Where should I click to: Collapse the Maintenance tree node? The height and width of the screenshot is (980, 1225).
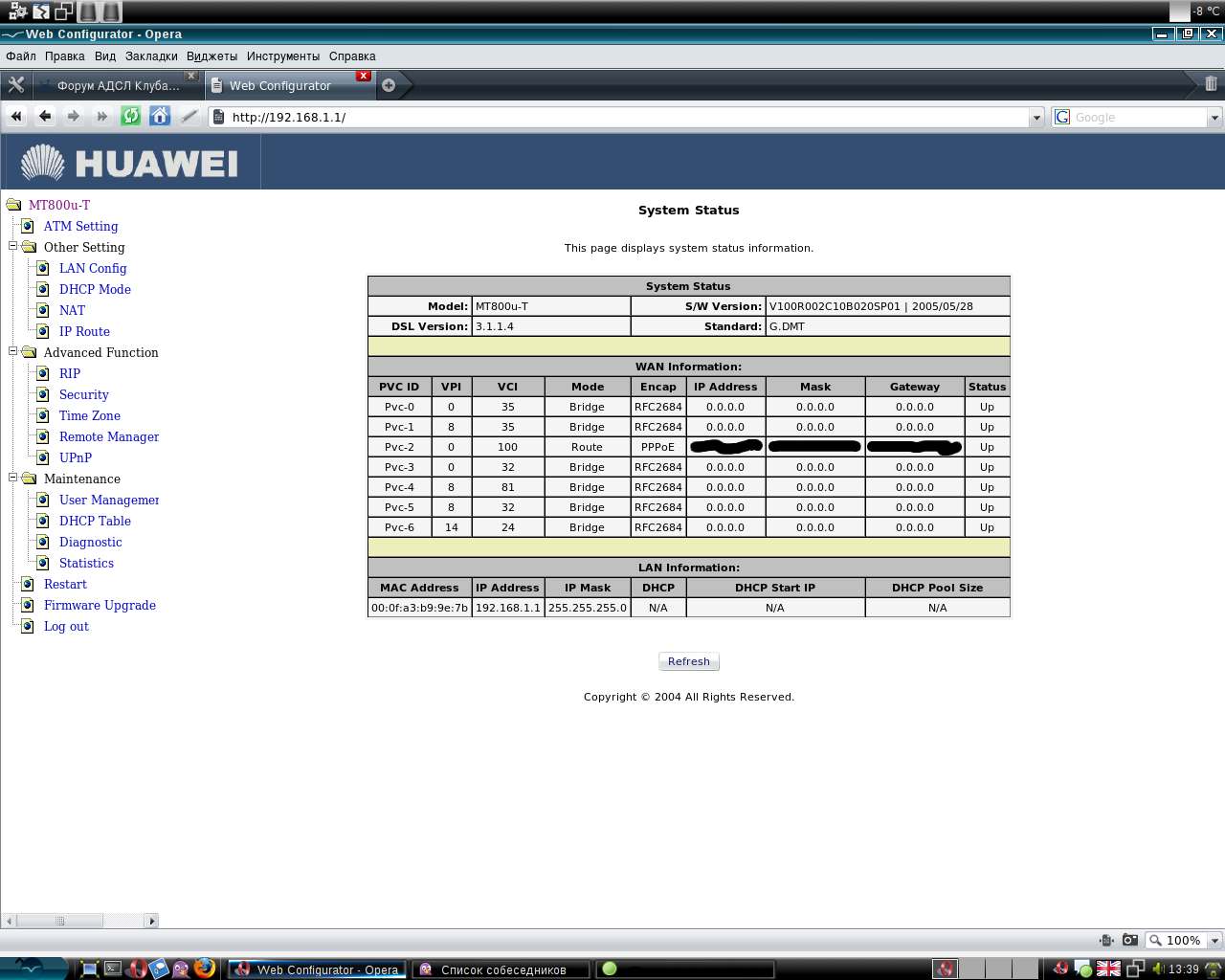(13, 478)
